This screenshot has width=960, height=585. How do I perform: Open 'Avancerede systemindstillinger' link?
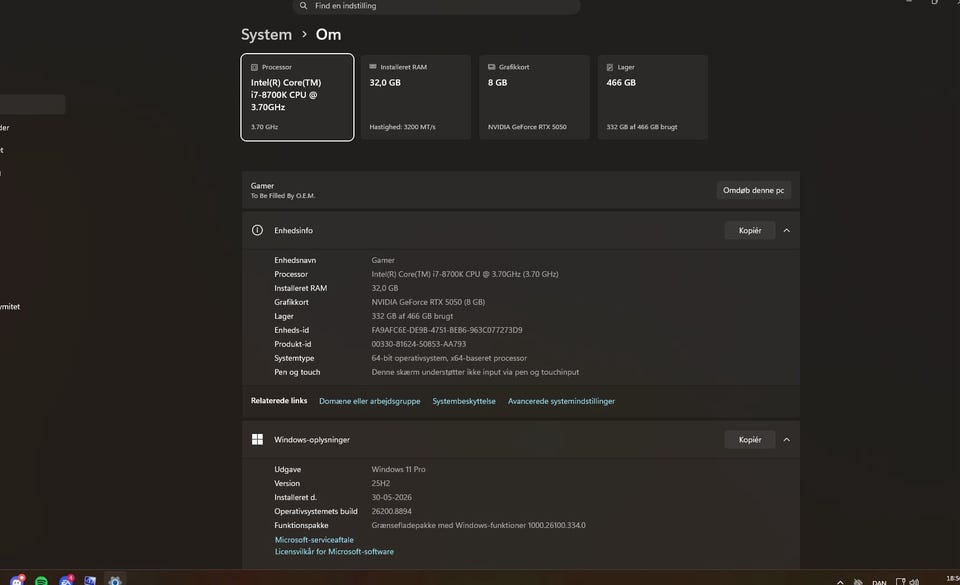point(561,401)
